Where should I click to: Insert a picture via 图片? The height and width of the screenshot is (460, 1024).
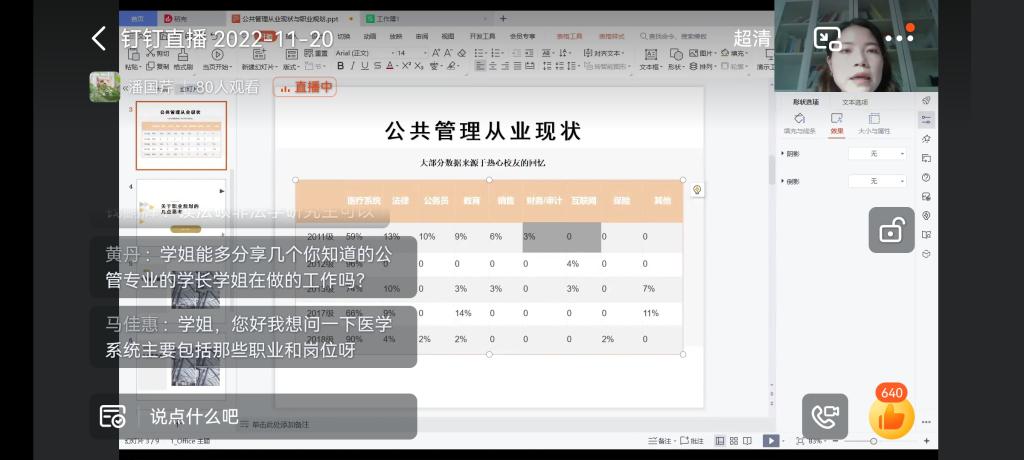tap(702, 53)
